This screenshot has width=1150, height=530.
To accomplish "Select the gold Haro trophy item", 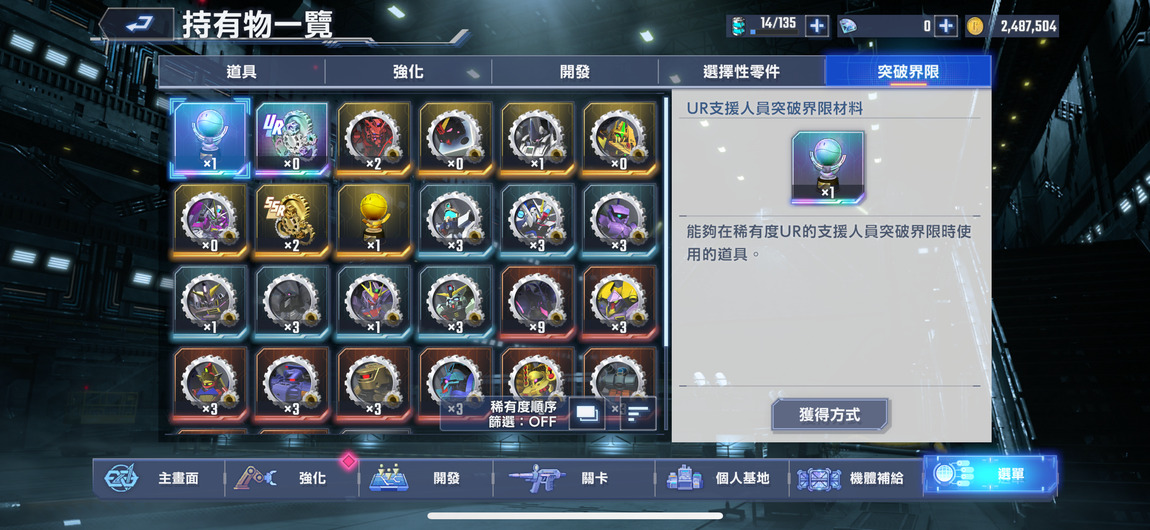I will point(374,221).
